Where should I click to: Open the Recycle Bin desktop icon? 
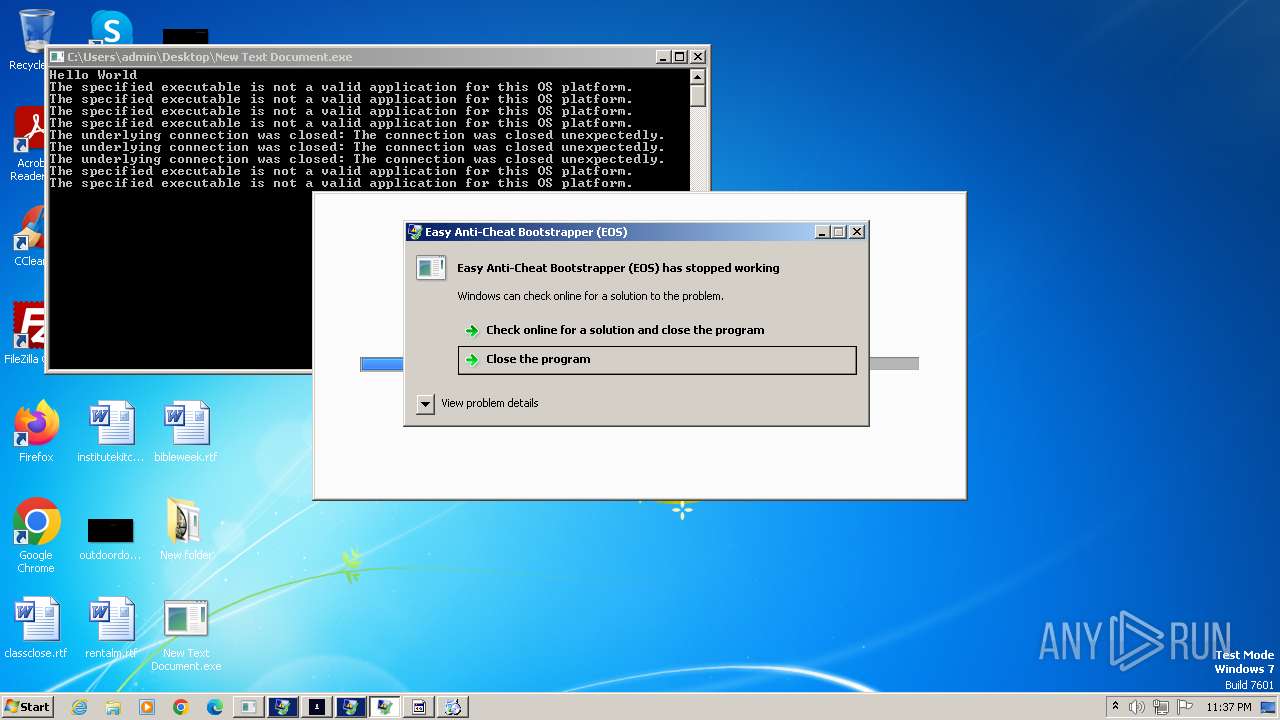pos(34,32)
